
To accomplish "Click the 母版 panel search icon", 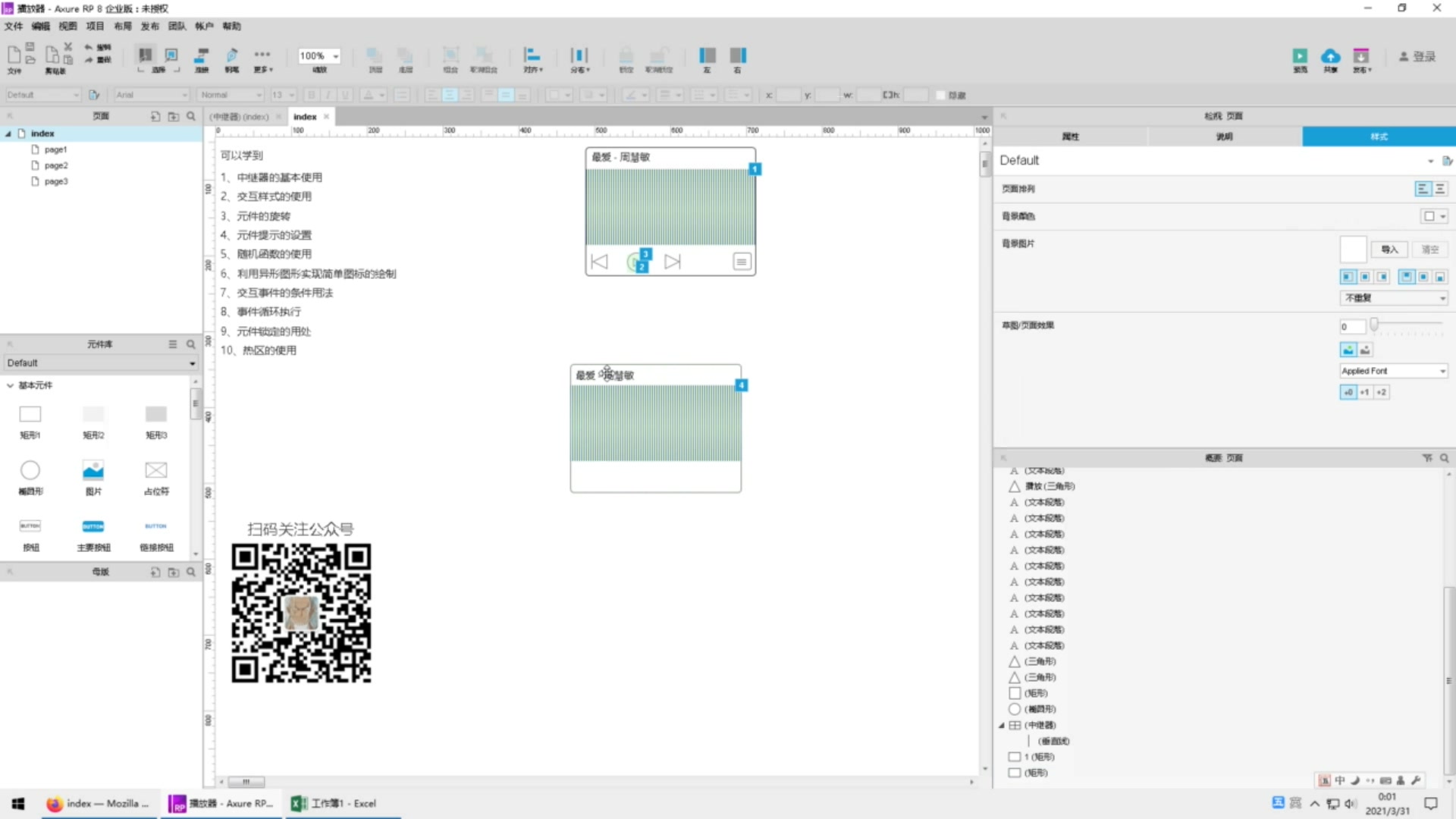I will pos(191,571).
